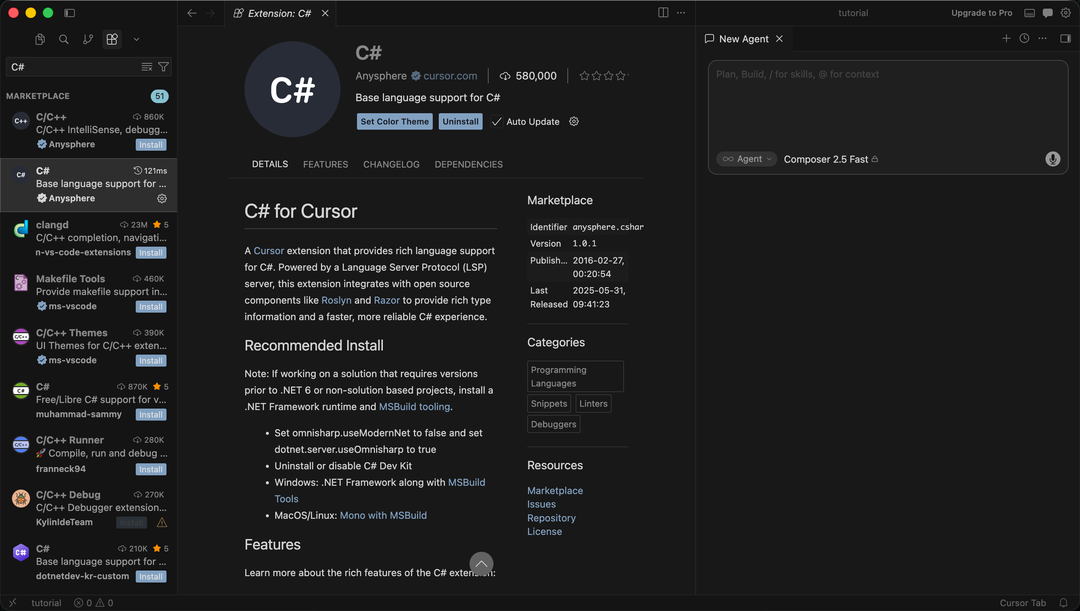
Task: Open the Search view icon
Action: coord(63,39)
